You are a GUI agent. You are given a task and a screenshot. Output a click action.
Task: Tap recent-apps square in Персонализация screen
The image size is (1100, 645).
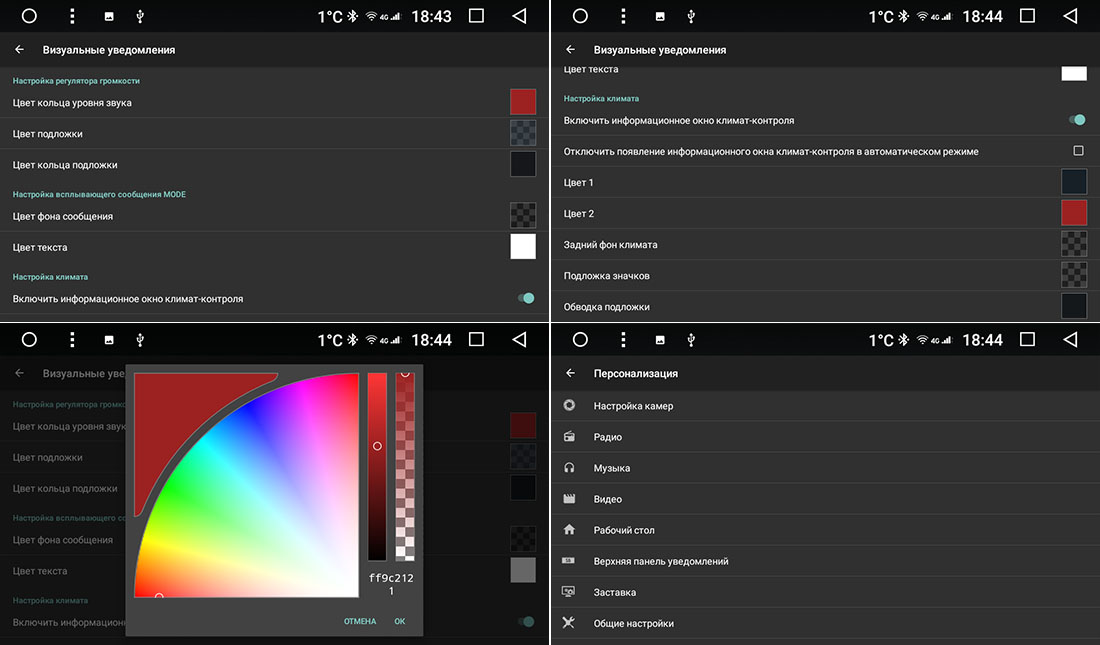1027,340
